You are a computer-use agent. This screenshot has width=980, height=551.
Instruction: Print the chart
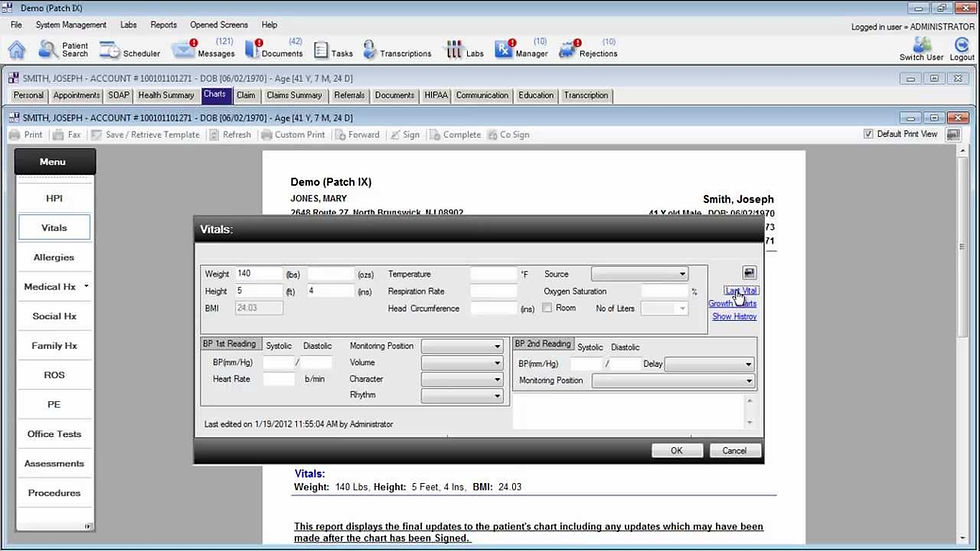pyautogui.click(x=26, y=135)
